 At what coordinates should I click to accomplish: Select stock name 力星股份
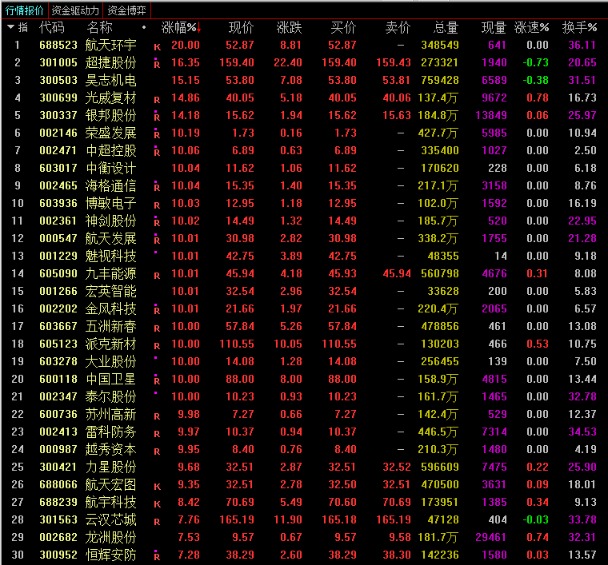tap(111, 467)
